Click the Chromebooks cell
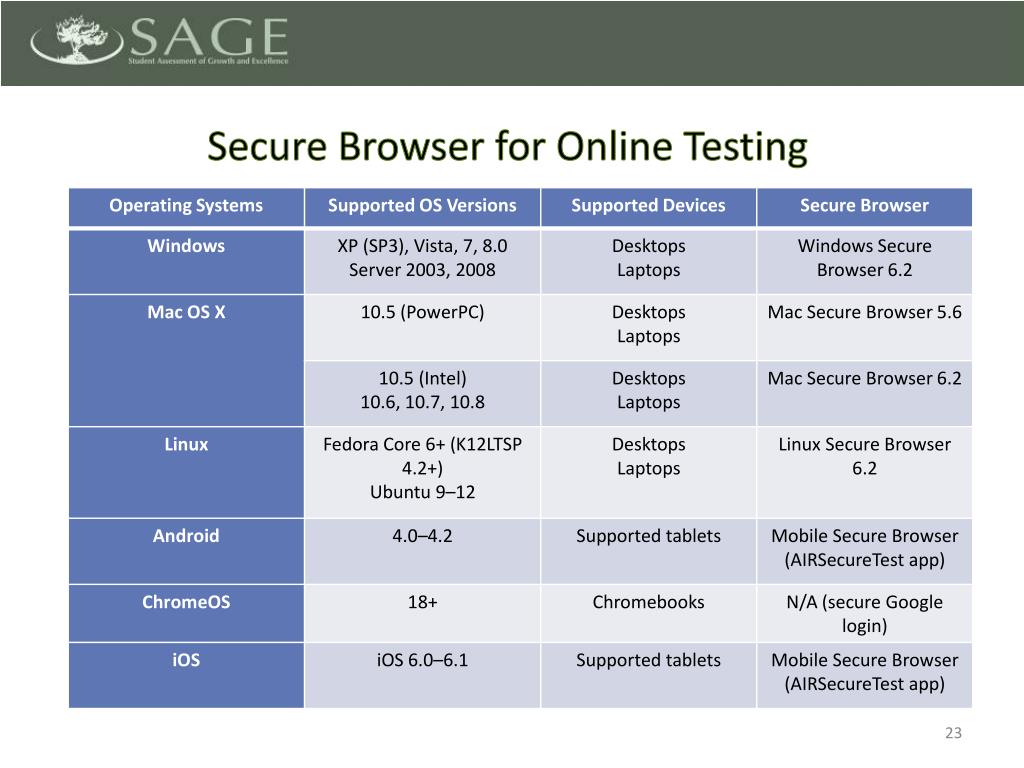1024x768 pixels. 648,613
